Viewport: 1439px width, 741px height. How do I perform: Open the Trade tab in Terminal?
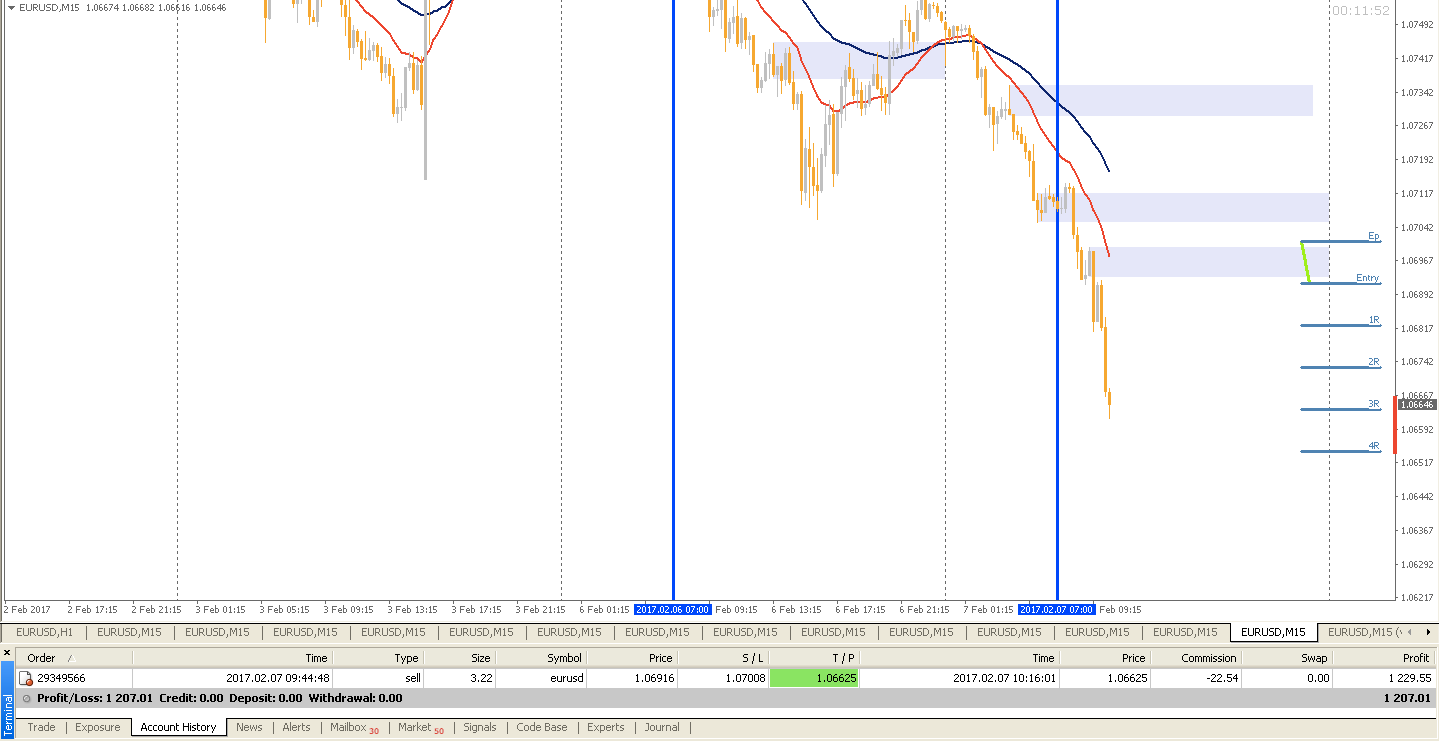click(41, 727)
